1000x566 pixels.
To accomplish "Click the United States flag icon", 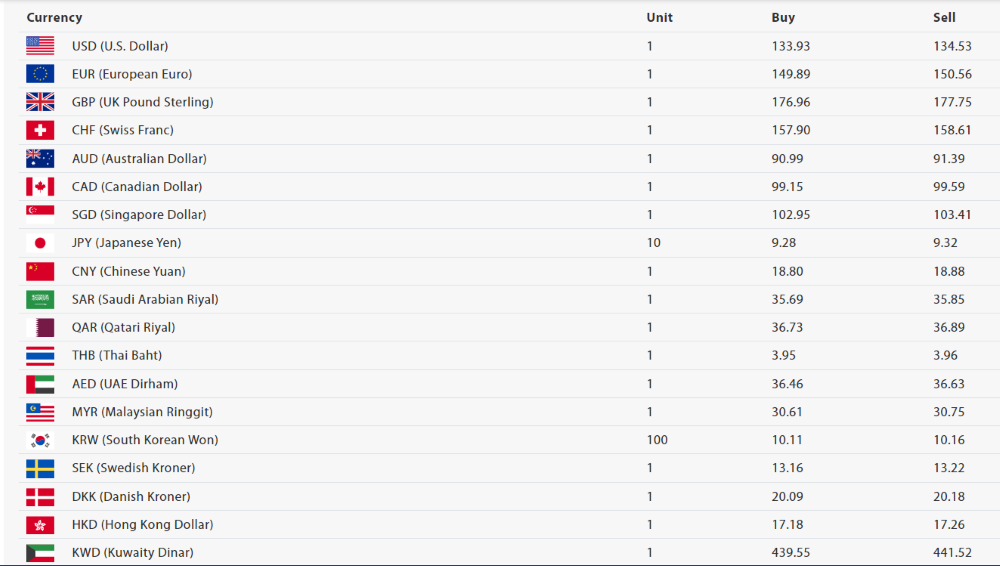I will tap(40, 46).
